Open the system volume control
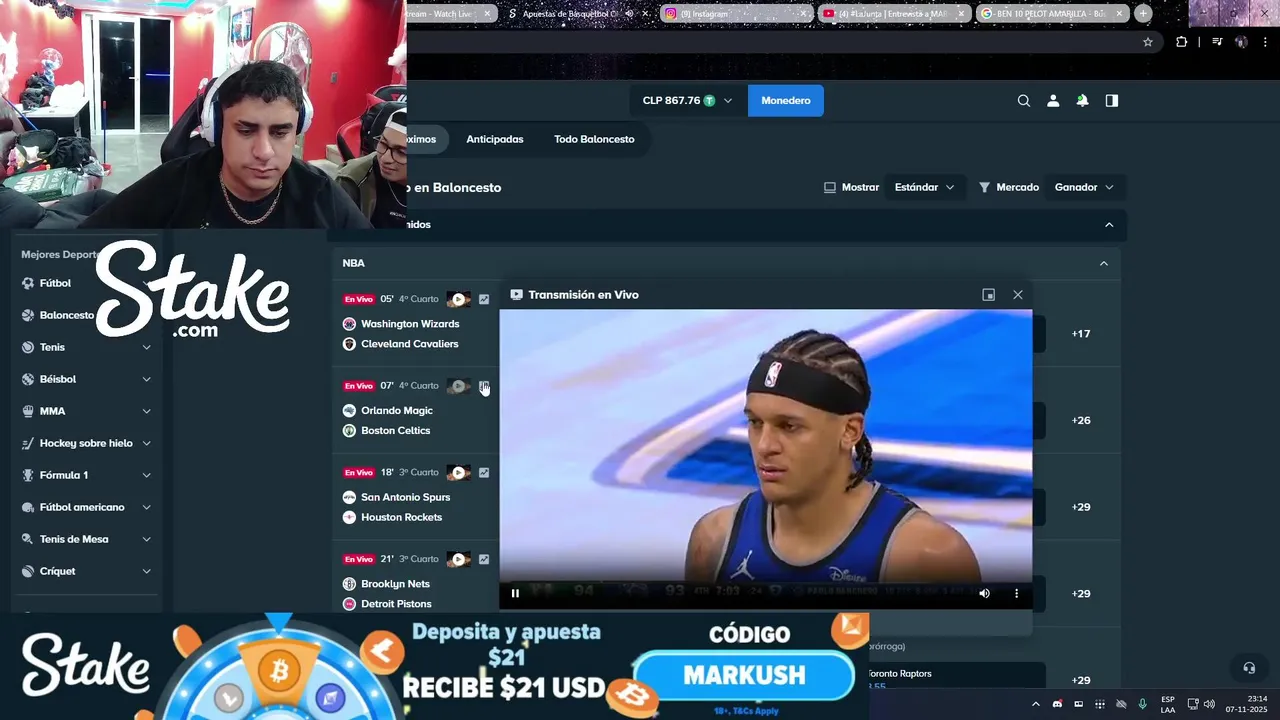Image resolution: width=1280 pixels, height=720 pixels. point(1209,704)
